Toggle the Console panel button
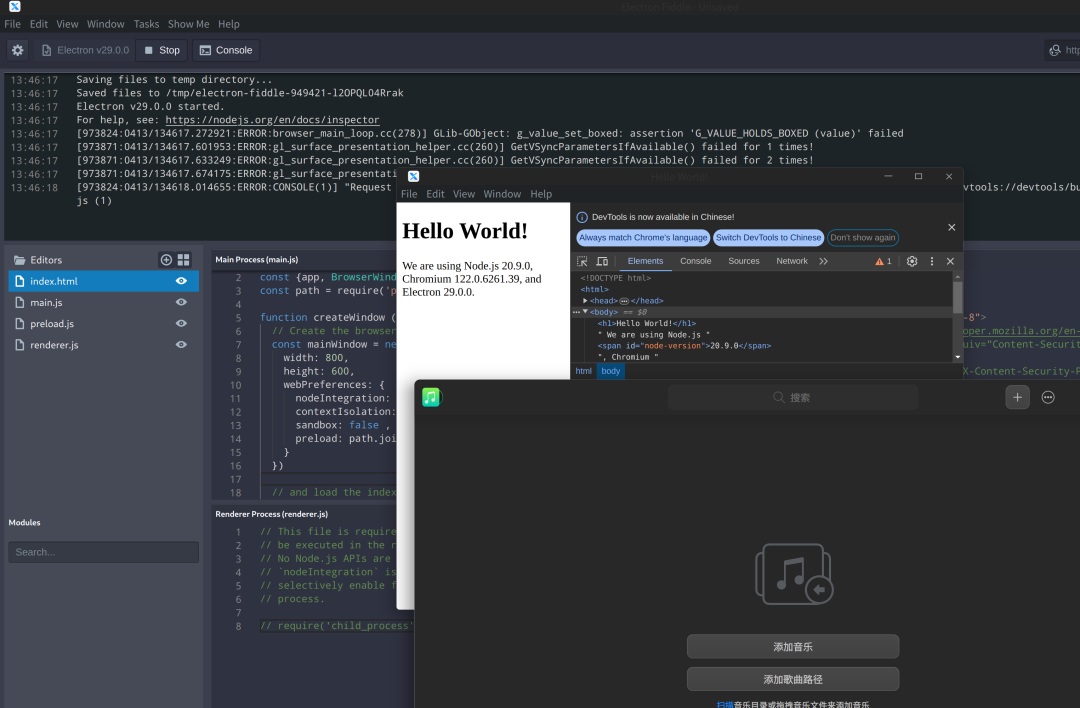Image resolution: width=1080 pixels, height=708 pixels. [226, 50]
